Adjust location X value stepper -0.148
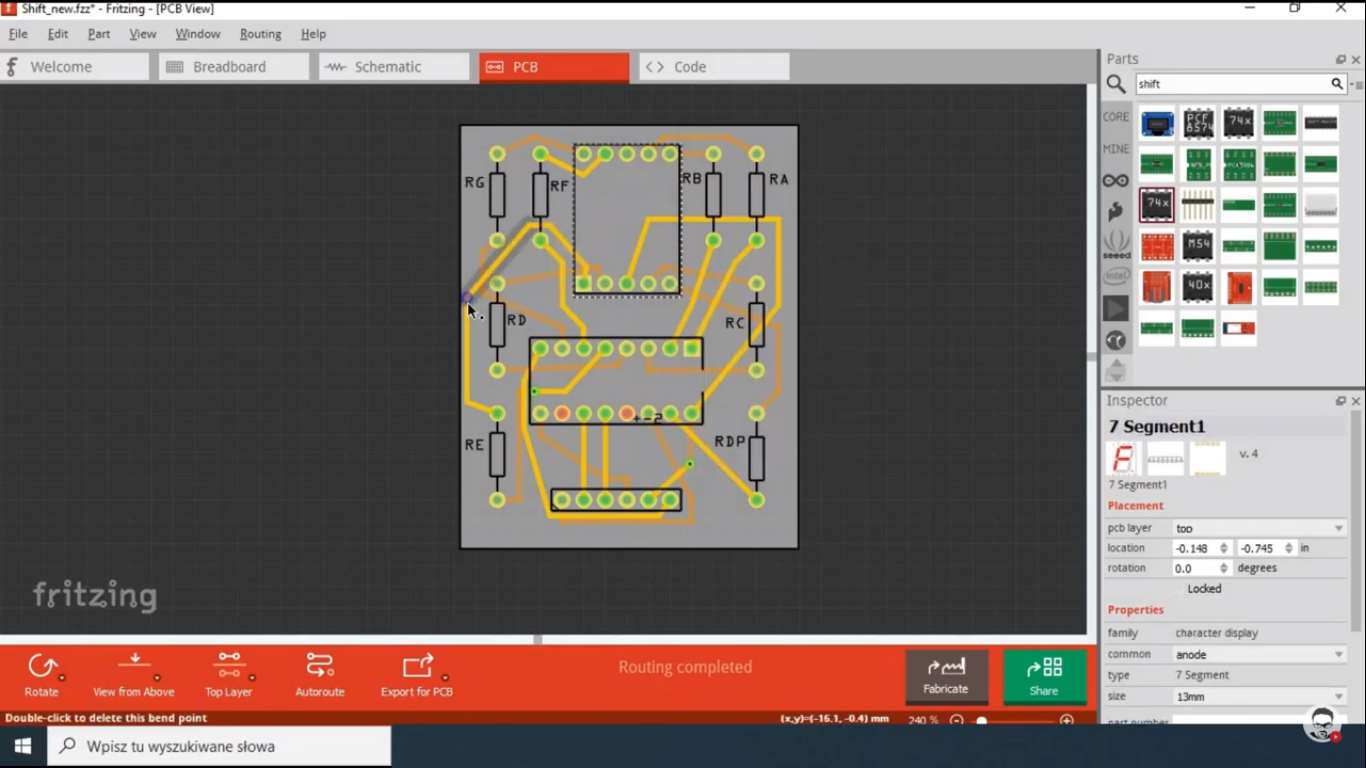The height and width of the screenshot is (768, 1366). coord(1224,548)
